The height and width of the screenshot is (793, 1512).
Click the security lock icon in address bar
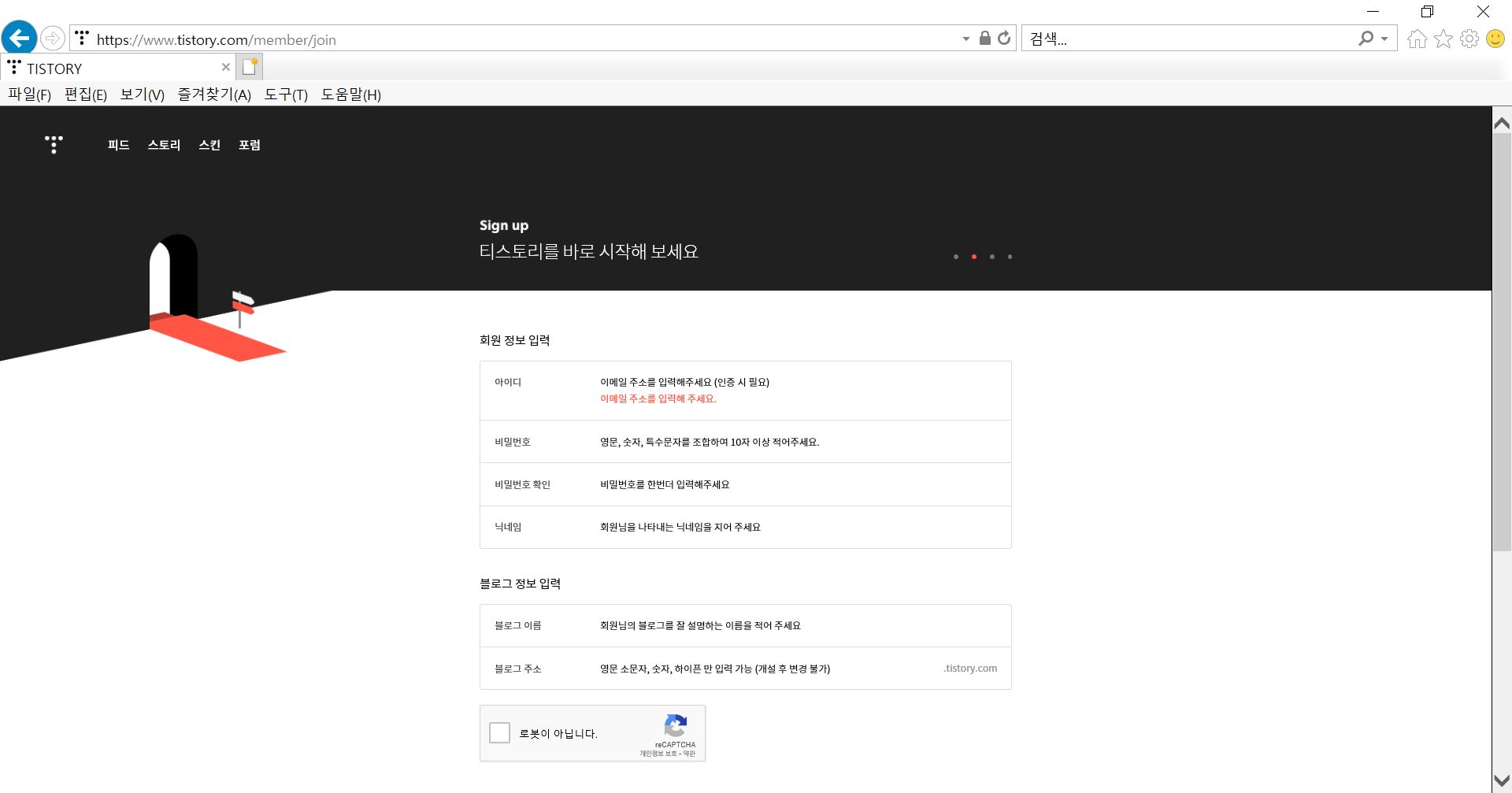coord(984,38)
